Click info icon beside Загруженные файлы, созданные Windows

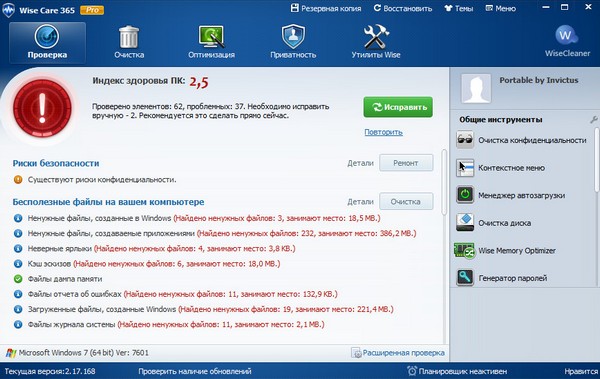[x=18, y=309]
